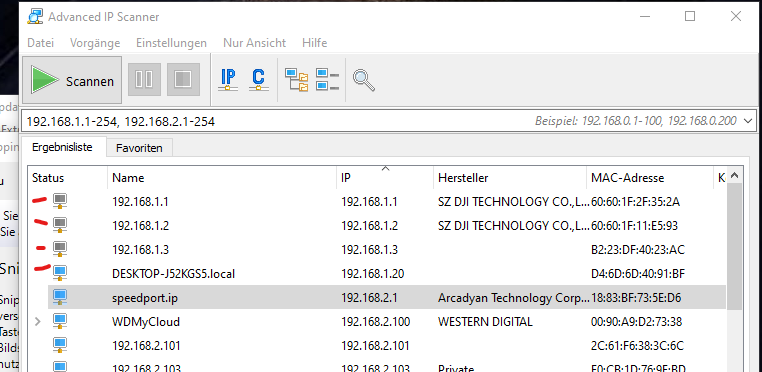Image resolution: width=762 pixels, height=372 pixels.
Task: Open the magnifier search tool
Action: [x=364, y=80]
